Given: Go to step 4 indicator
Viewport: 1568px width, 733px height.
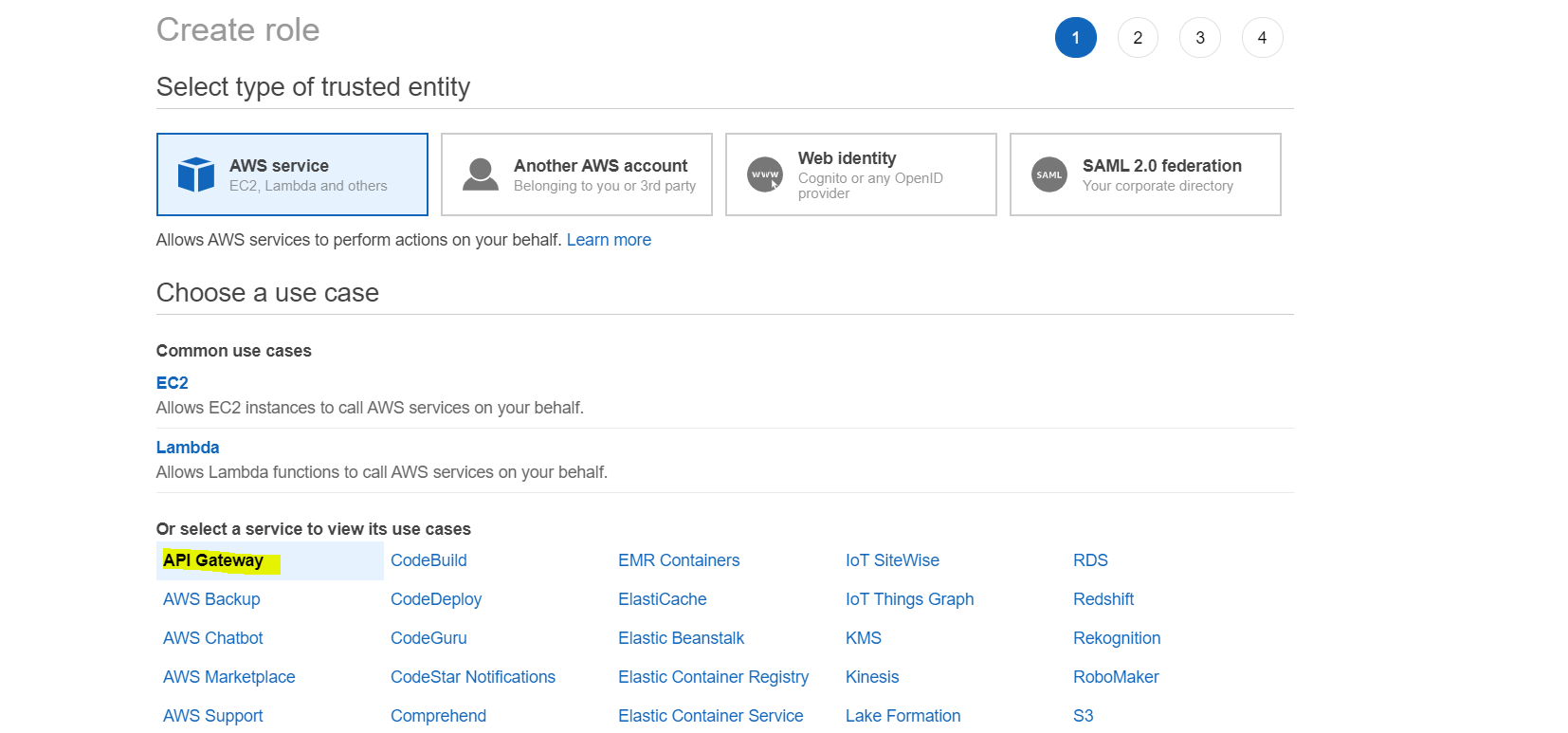Looking at the screenshot, I should point(1262,38).
